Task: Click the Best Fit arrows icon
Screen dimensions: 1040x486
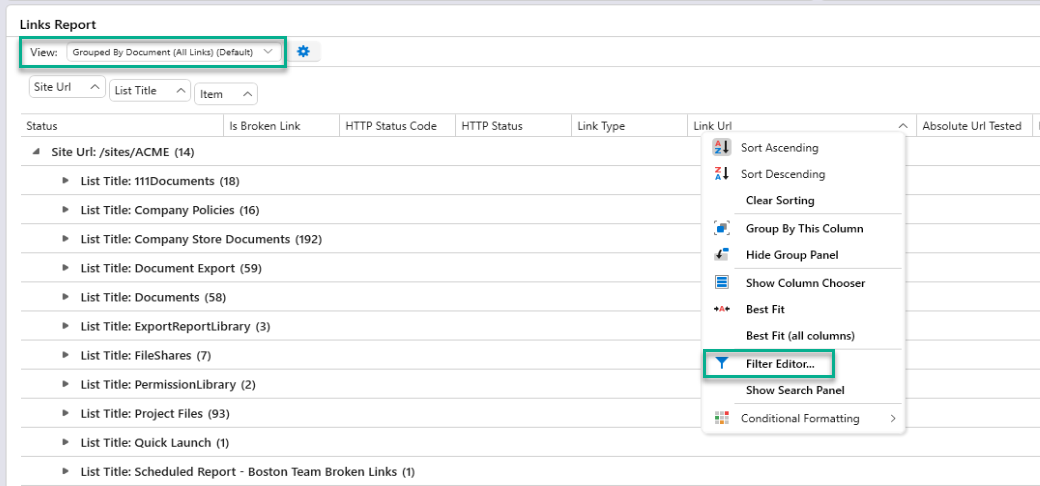Action: pyautogui.click(x=721, y=309)
